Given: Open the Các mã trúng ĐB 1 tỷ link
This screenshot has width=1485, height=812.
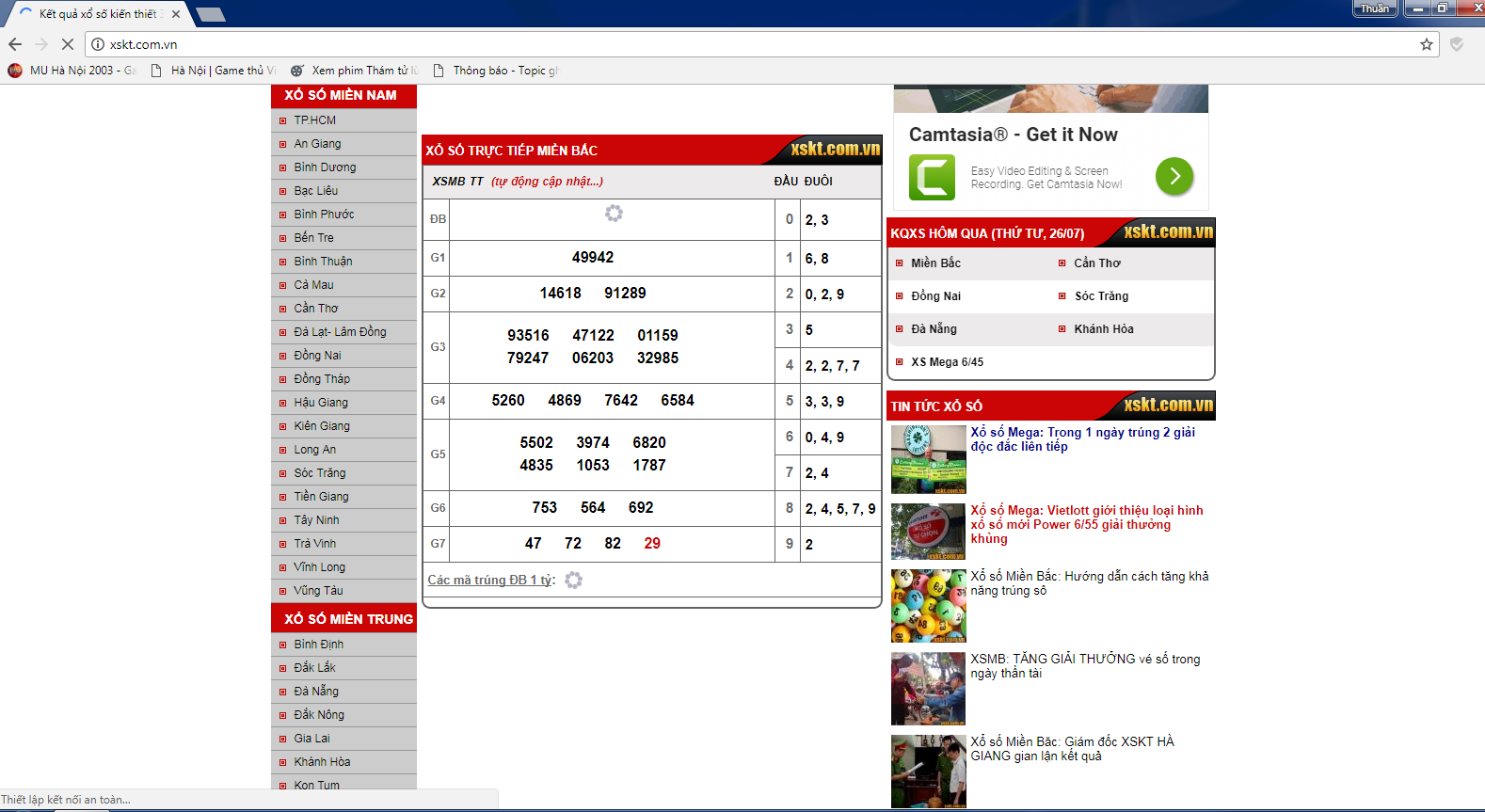Looking at the screenshot, I should pos(491,581).
